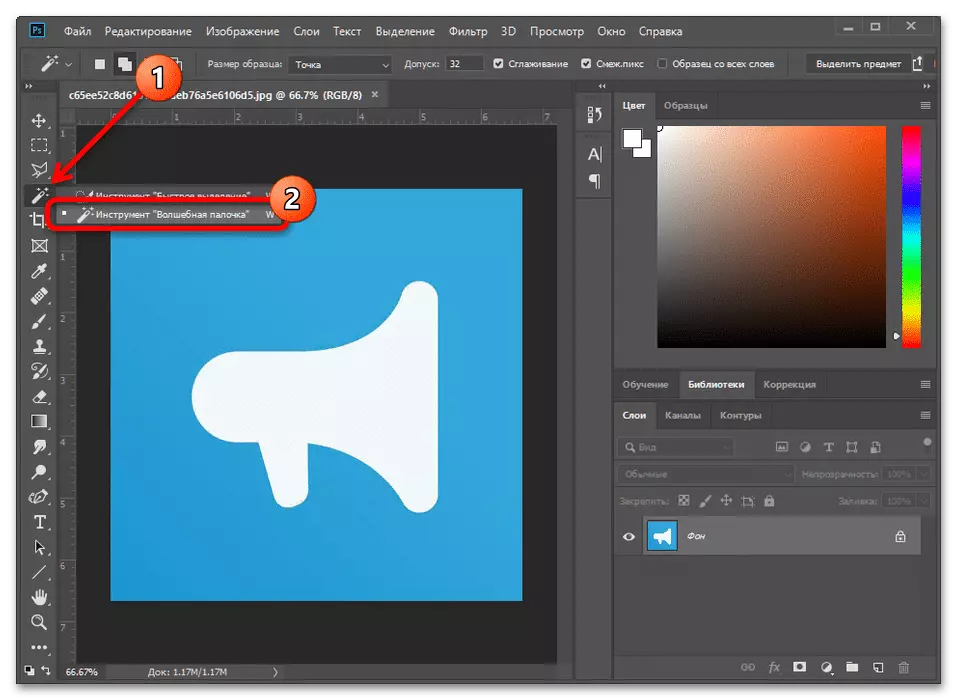Expand the status bar info arrow
The width and height of the screenshot is (957, 700).
click(275, 672)
